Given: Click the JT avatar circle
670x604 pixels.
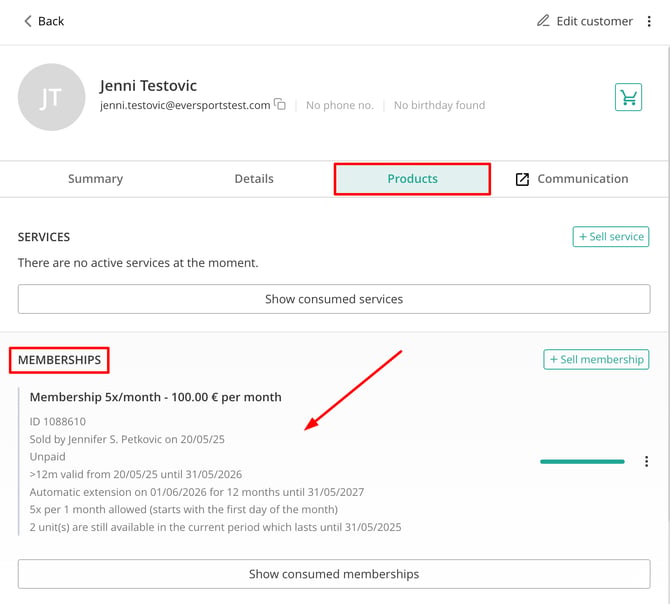Looking at the screenshot, I should click(x=51, y=97).
